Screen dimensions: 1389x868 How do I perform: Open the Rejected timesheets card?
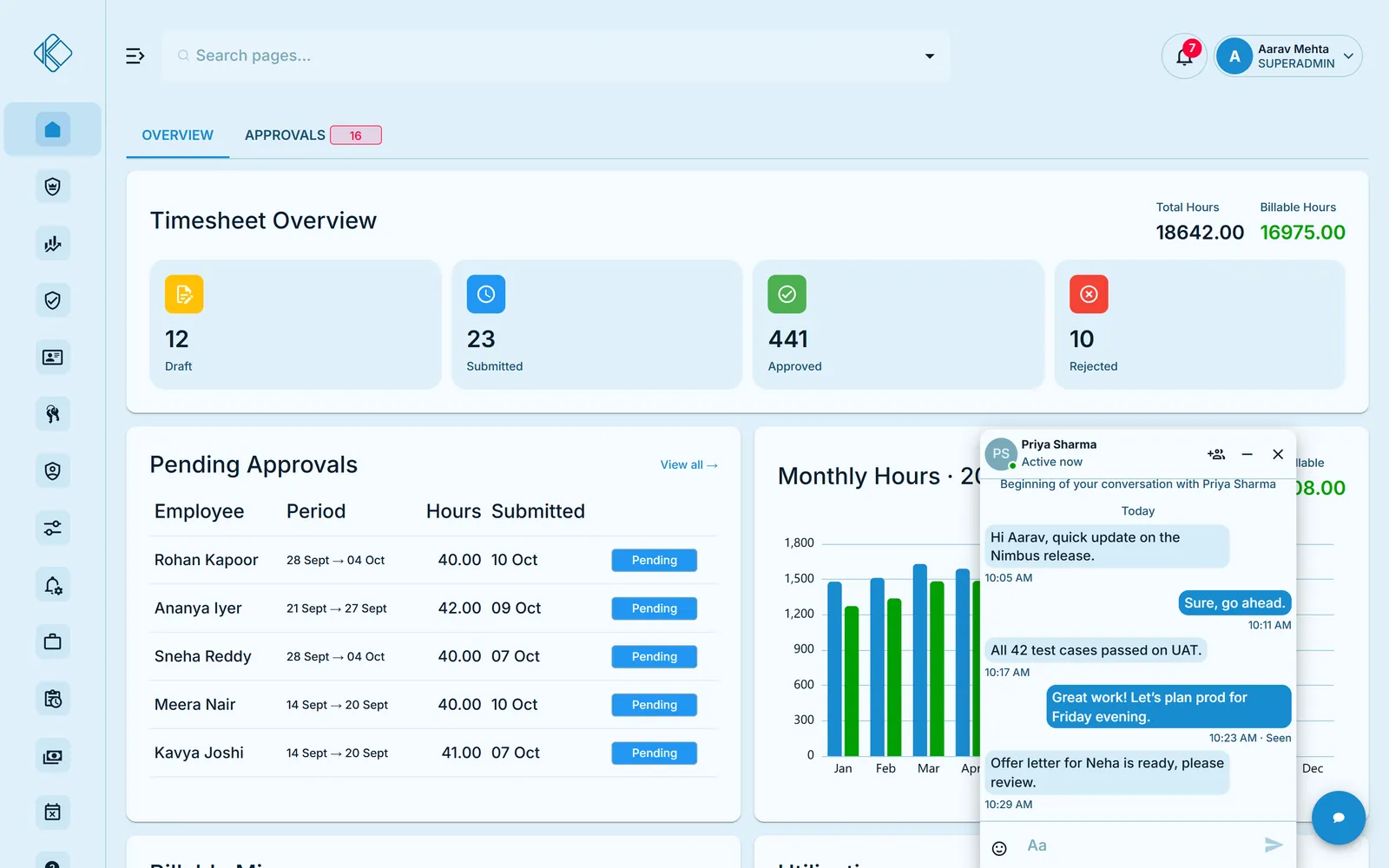[x=1200, y=325]
